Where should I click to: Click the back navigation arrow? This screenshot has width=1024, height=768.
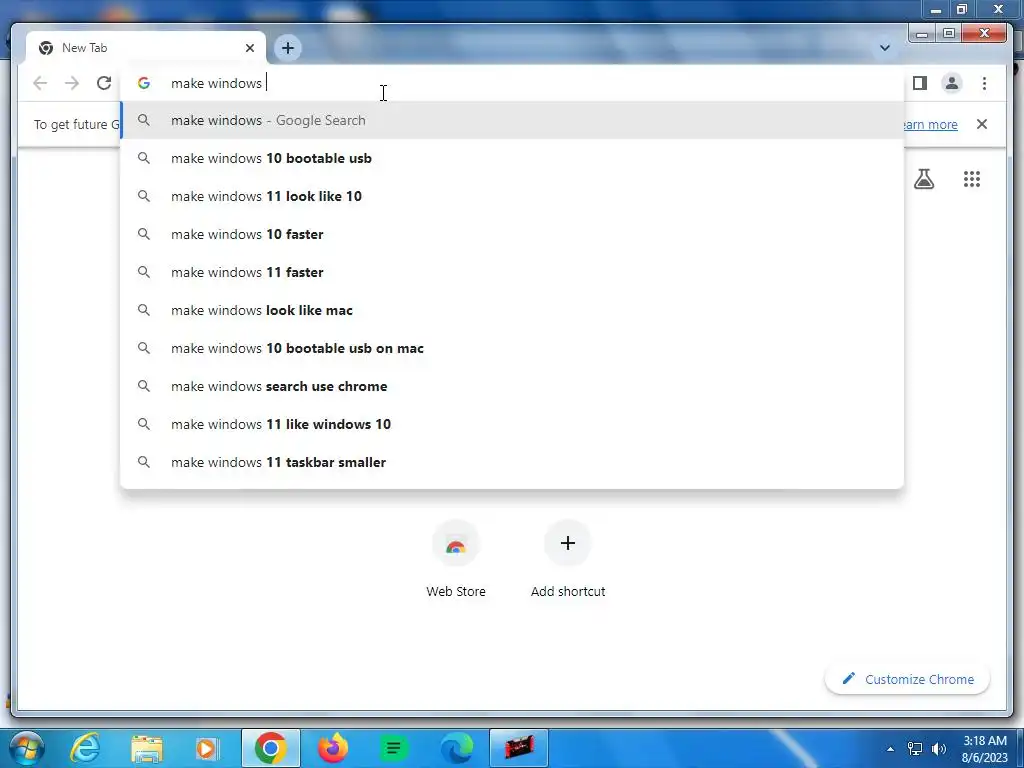point(40,83)
